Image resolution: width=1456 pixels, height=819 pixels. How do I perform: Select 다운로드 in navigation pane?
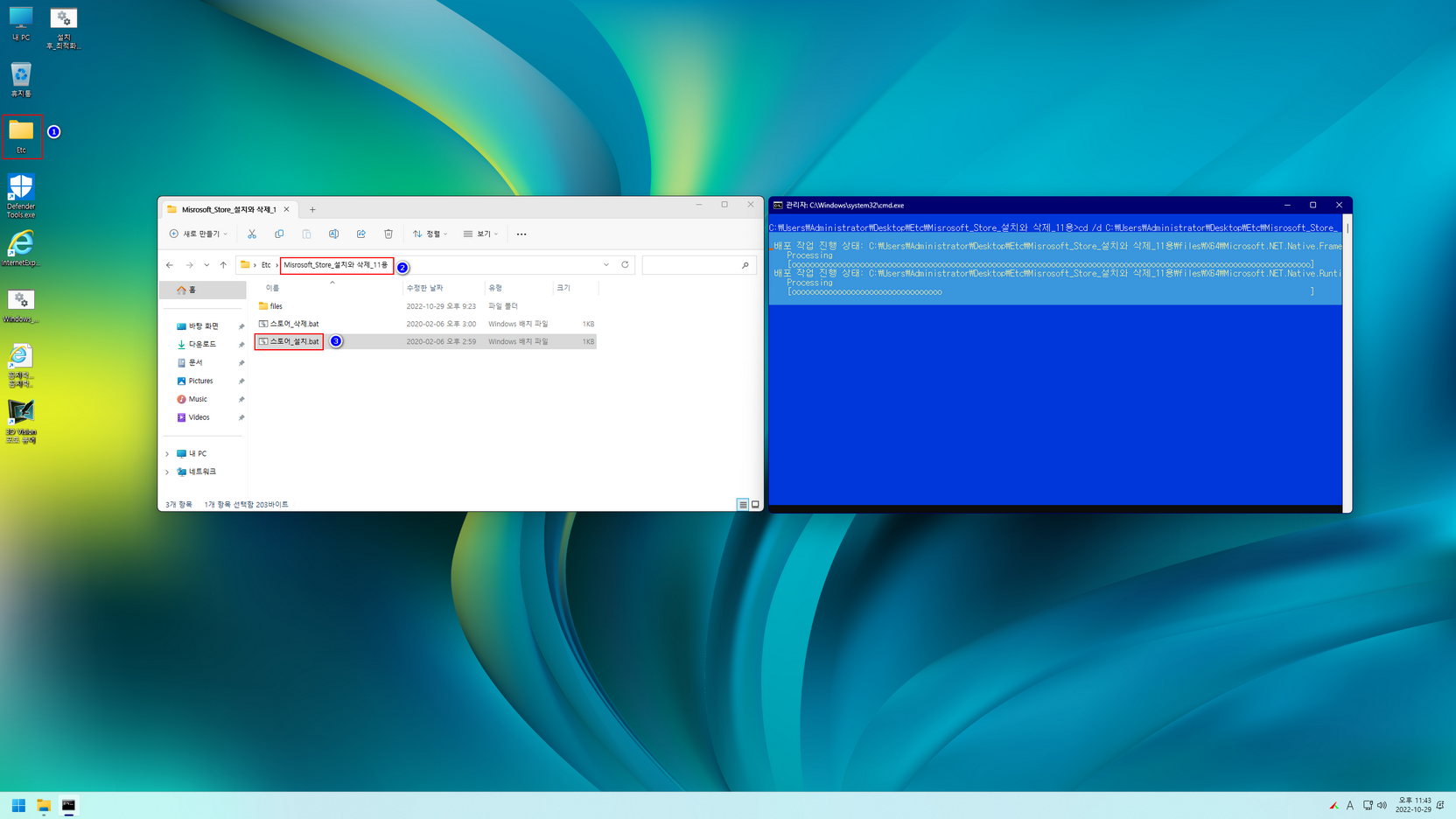tap(203, 344)
